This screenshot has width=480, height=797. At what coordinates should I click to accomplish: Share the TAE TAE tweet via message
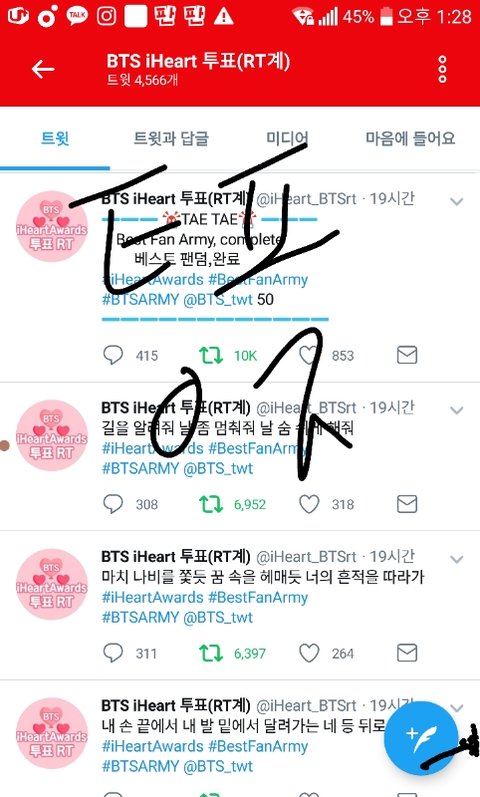click(x=407, y=355)
